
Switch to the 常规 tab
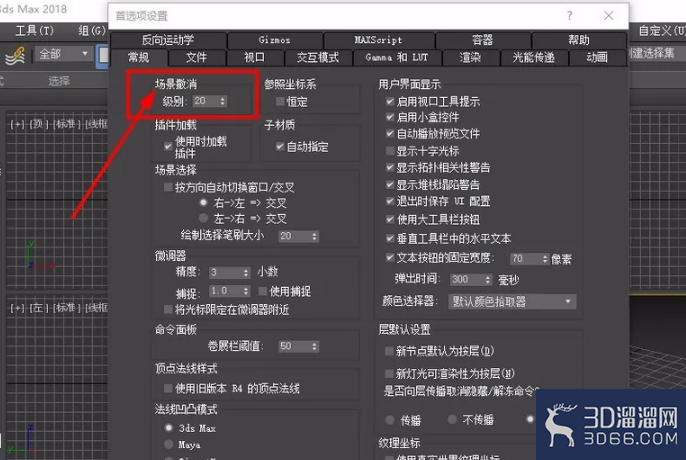click(139, 57)
